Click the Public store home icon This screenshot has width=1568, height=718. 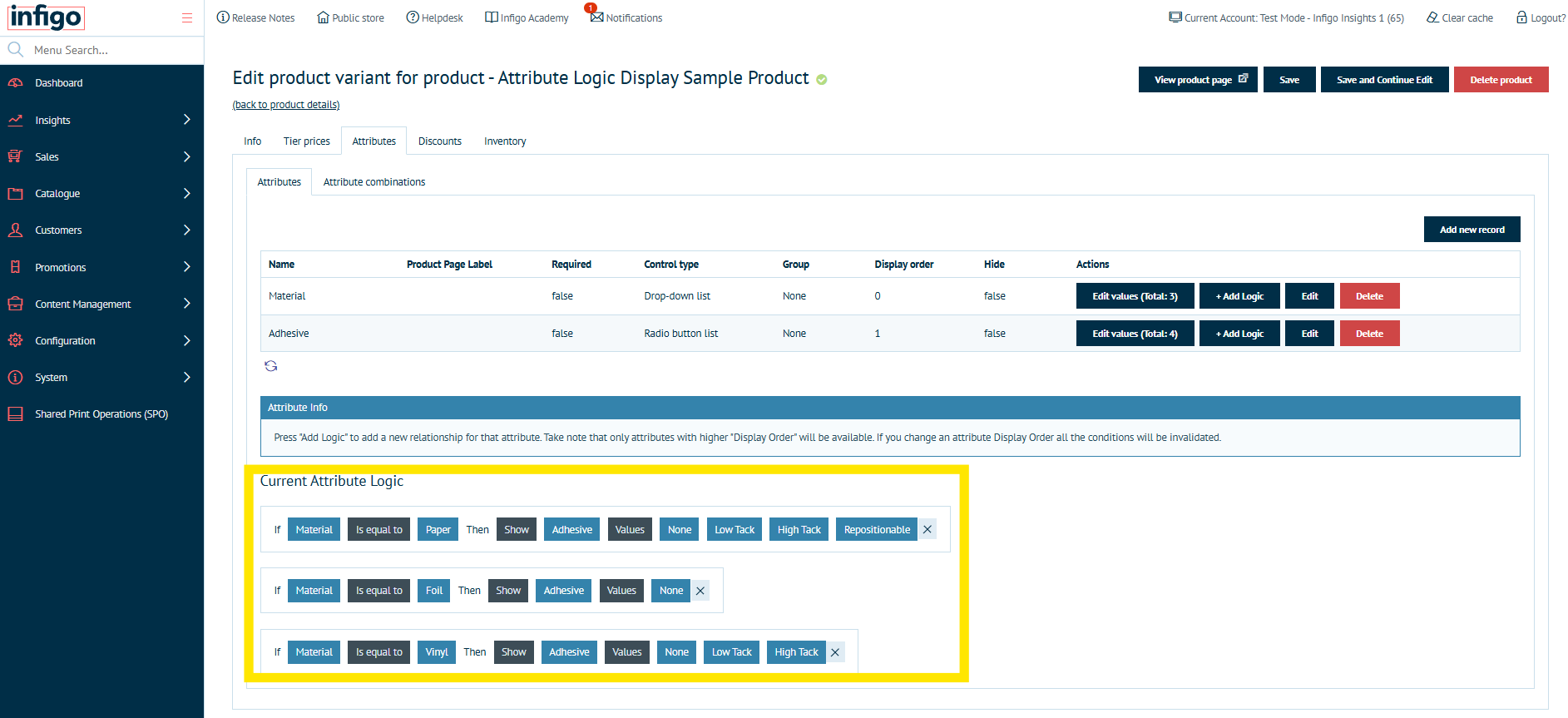point(323,17)
